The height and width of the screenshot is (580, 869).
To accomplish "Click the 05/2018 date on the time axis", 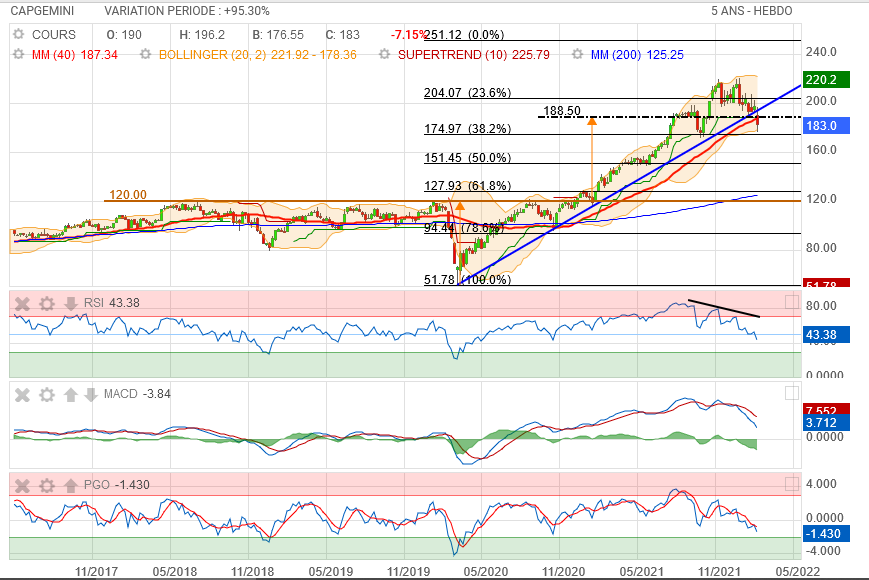I will pyautogui.click(x=175, y=571).
